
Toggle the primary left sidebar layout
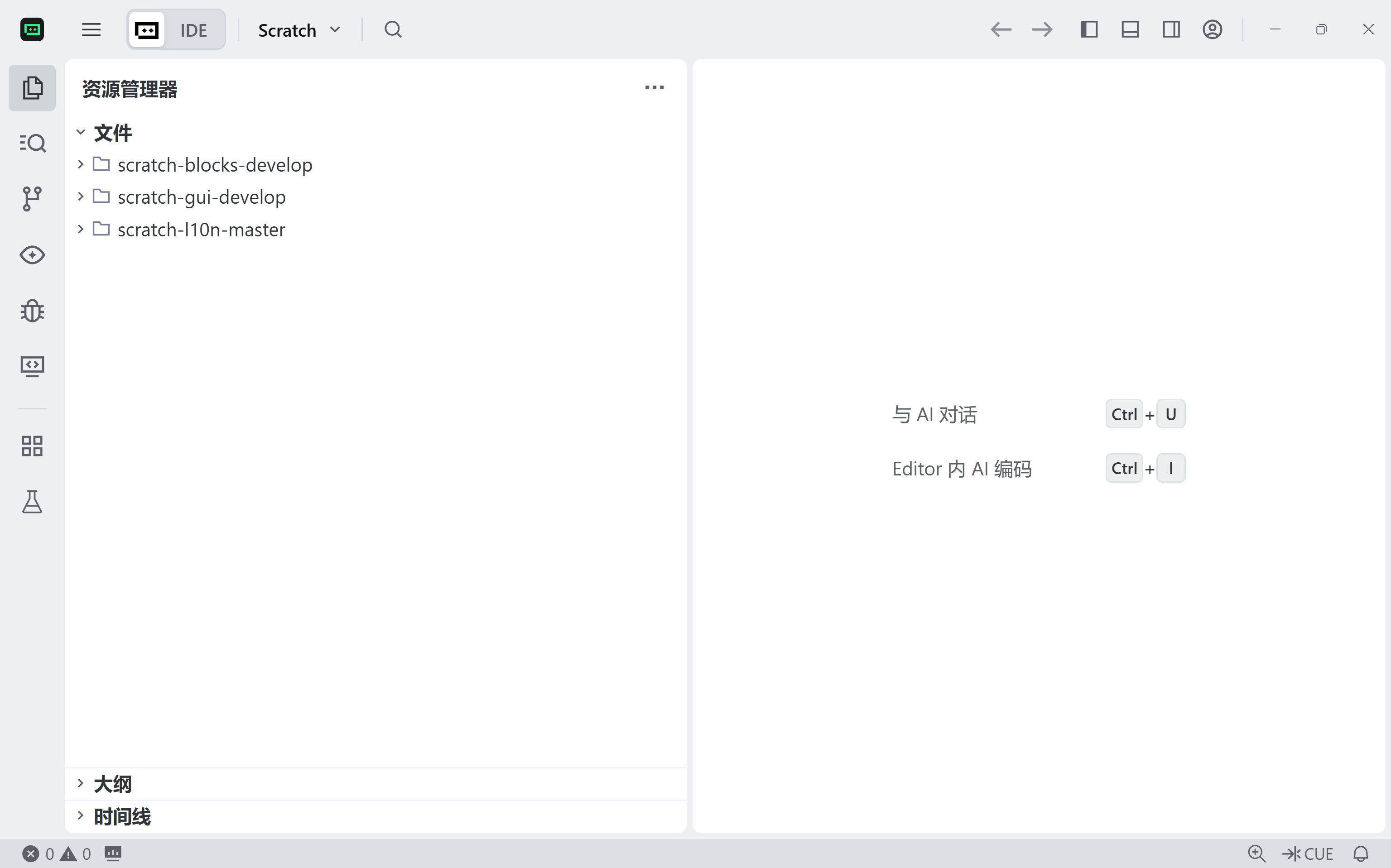(x=1089, y=30)
